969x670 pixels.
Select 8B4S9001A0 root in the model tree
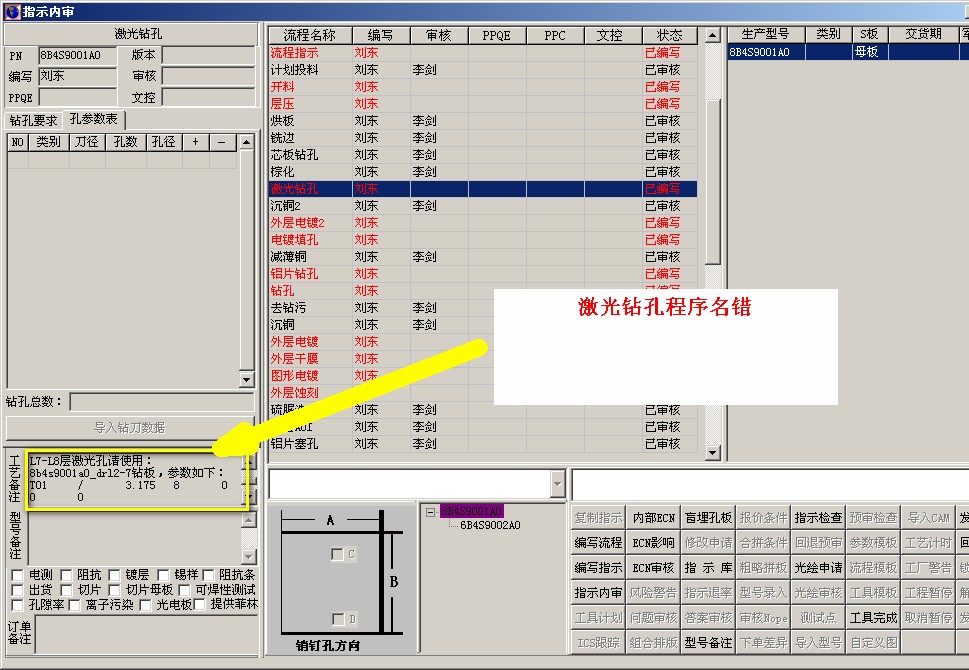[472, 512]
